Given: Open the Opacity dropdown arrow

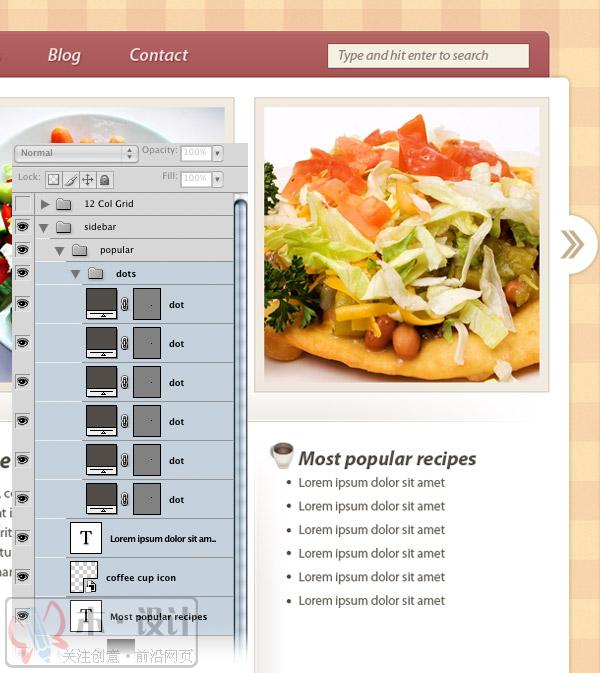Looking at the screenshot, I should [x=218, y=153].
